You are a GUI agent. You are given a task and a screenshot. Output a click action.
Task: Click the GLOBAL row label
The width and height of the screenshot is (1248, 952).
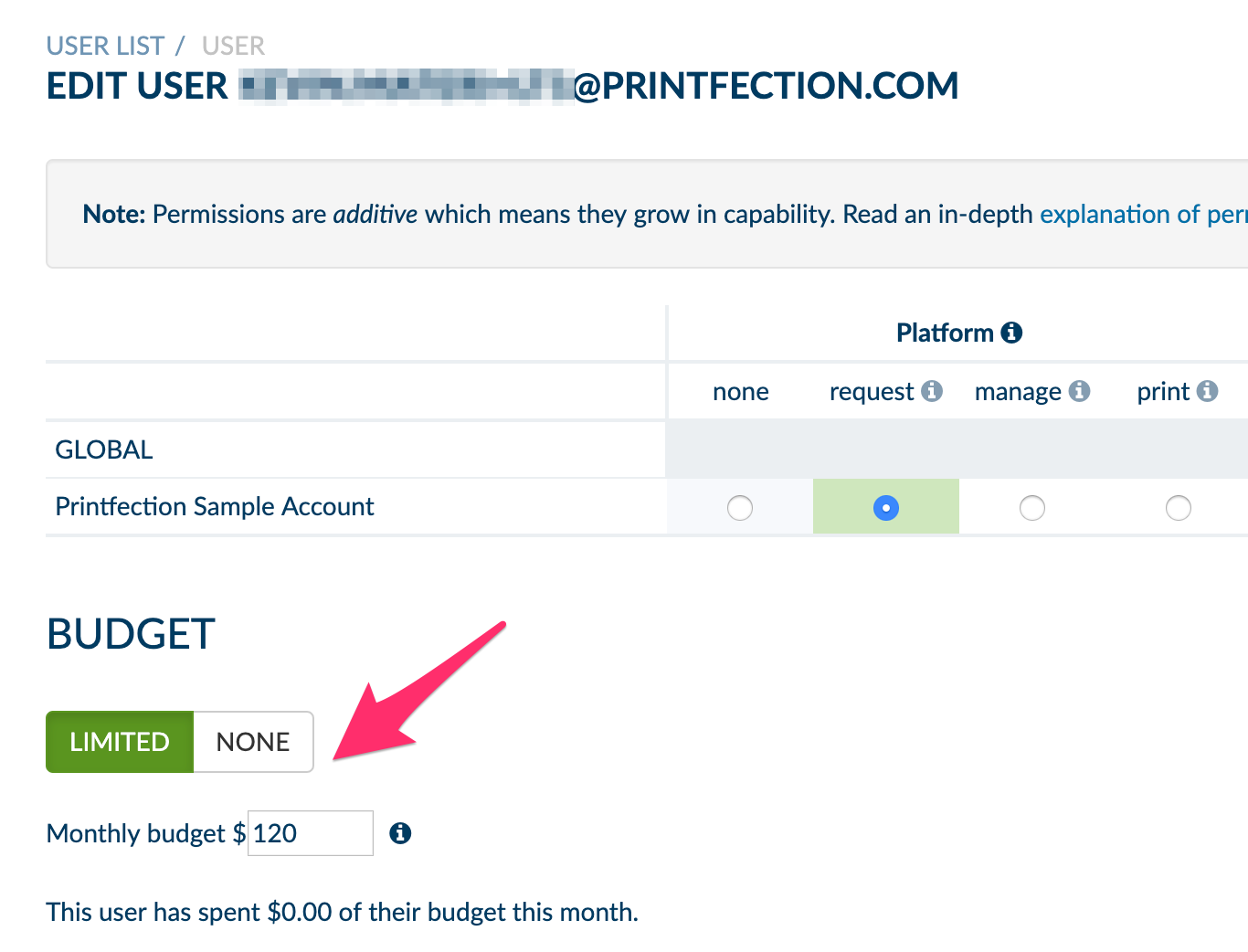[x=103, y=449]
